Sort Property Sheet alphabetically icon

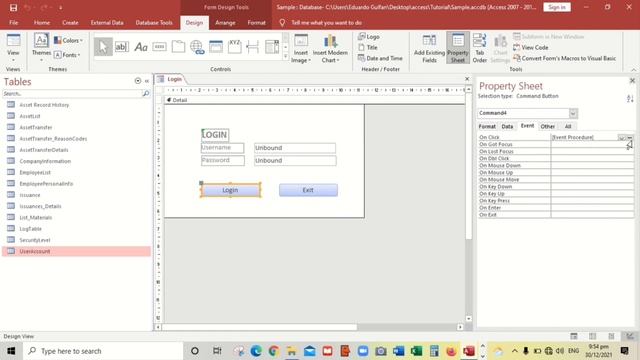(630, 98)
